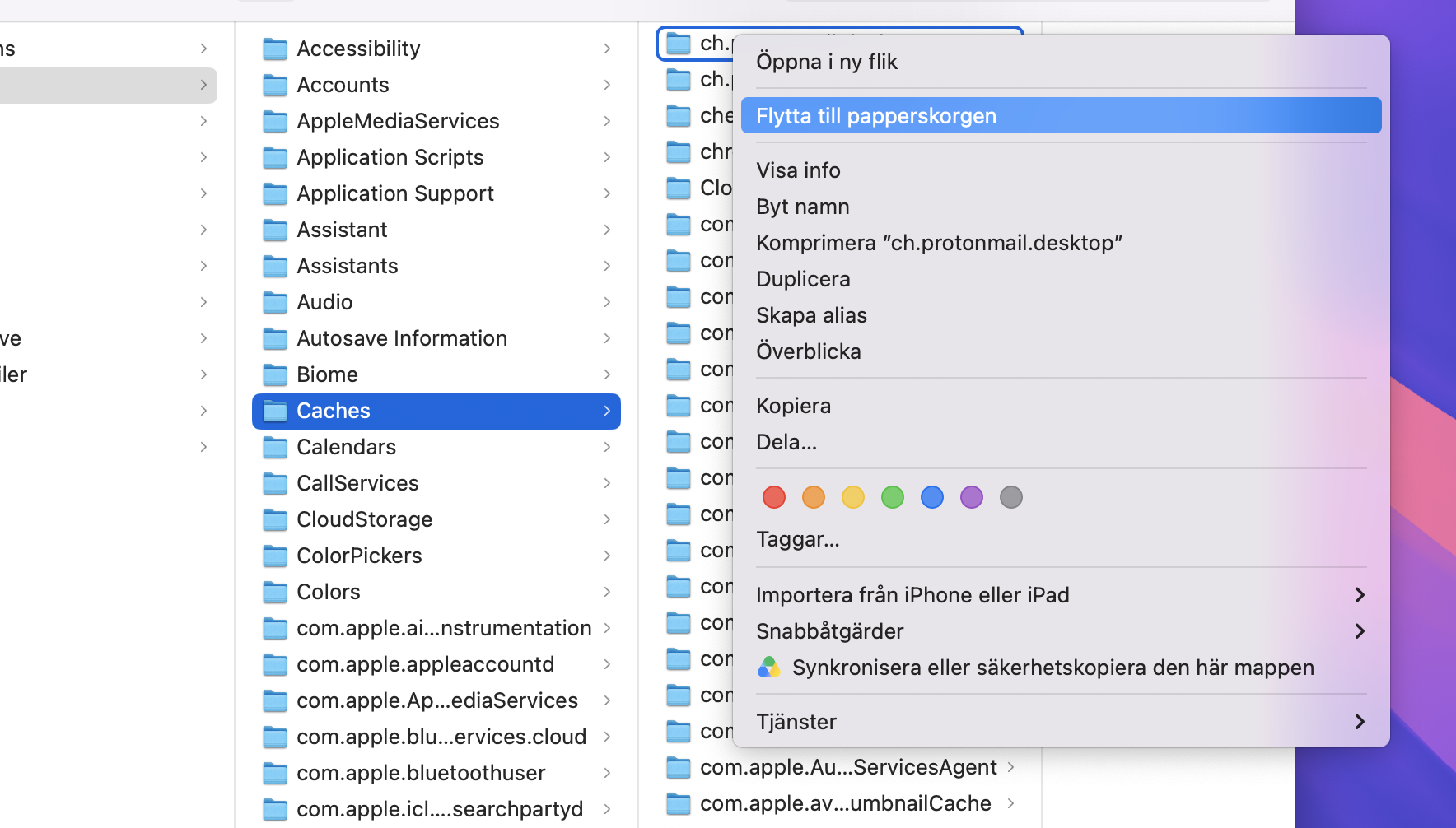Click the ColorPickers folder icon
Viewport: 1456px width, 828px height.
point(275,556)
